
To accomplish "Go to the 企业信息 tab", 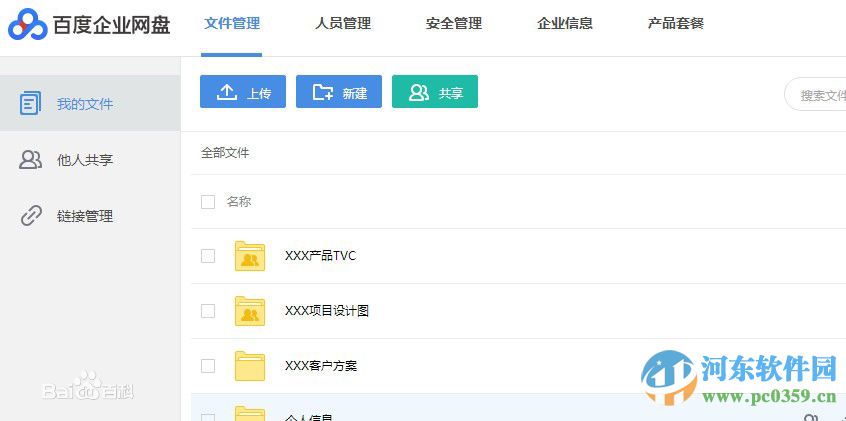I will [565, 23].
